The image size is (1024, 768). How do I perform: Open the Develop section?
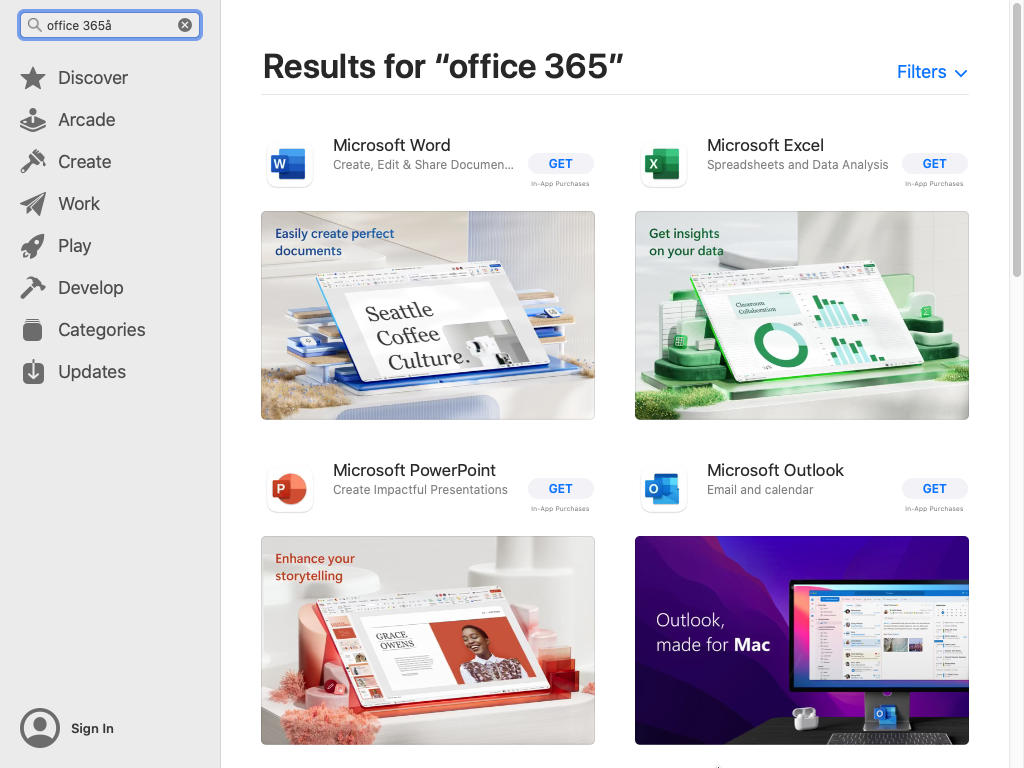click(90, 288)
